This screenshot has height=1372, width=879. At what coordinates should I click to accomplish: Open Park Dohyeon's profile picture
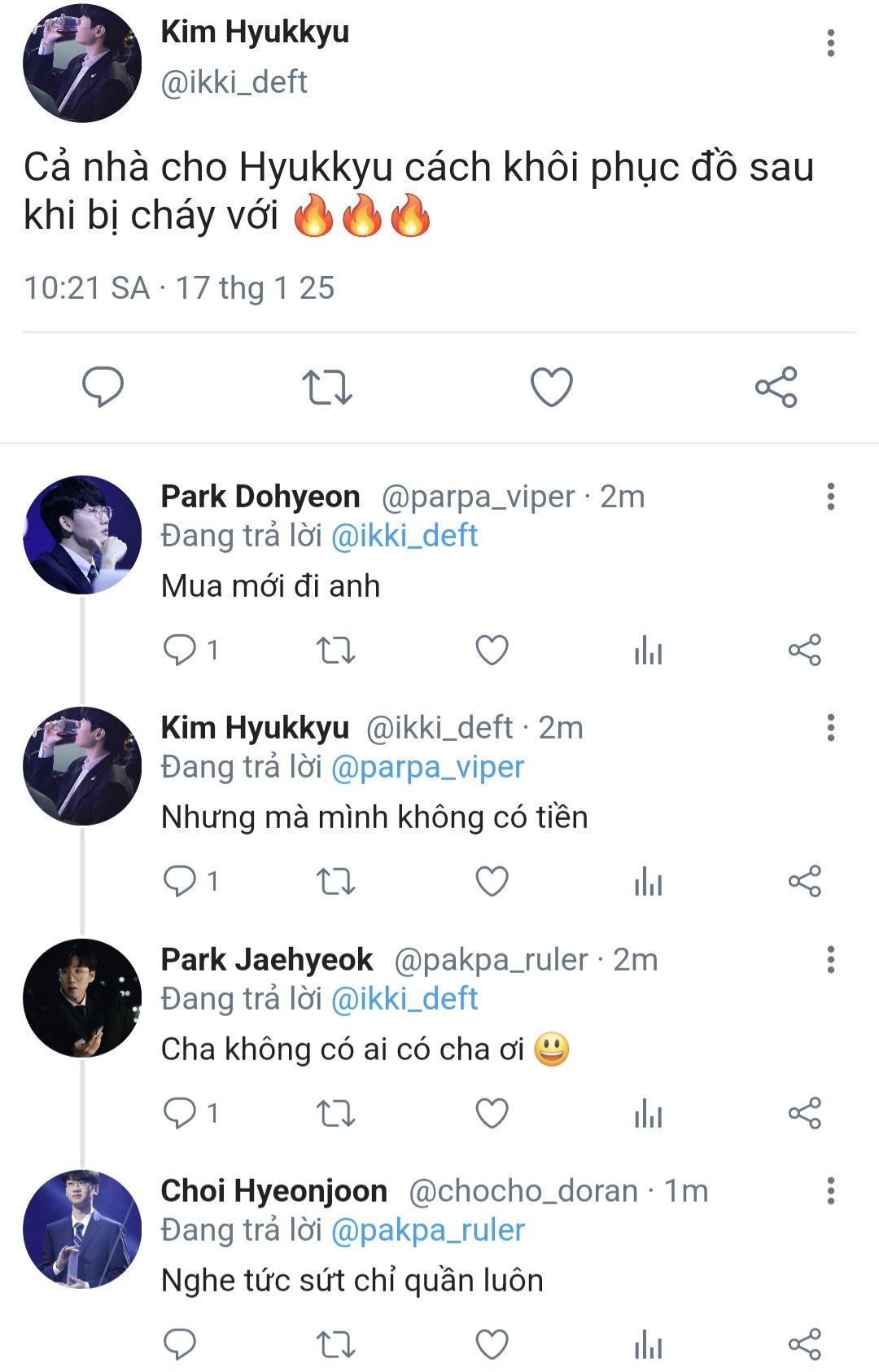[82, 535]
